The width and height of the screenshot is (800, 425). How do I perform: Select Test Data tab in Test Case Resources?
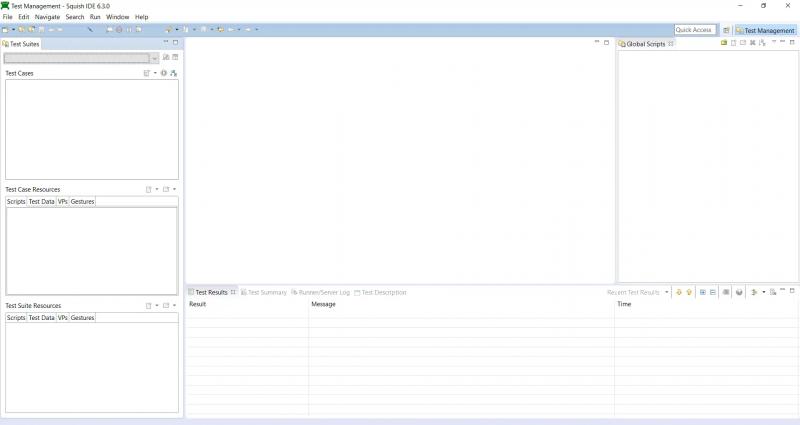[41, 201]
